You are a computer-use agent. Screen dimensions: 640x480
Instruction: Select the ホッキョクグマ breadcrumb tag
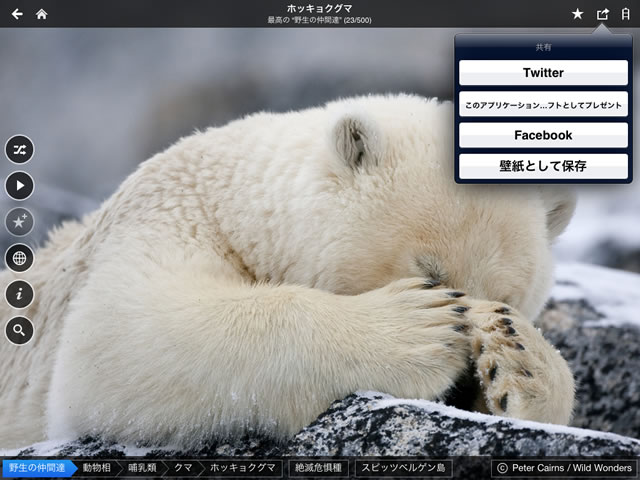242,468
